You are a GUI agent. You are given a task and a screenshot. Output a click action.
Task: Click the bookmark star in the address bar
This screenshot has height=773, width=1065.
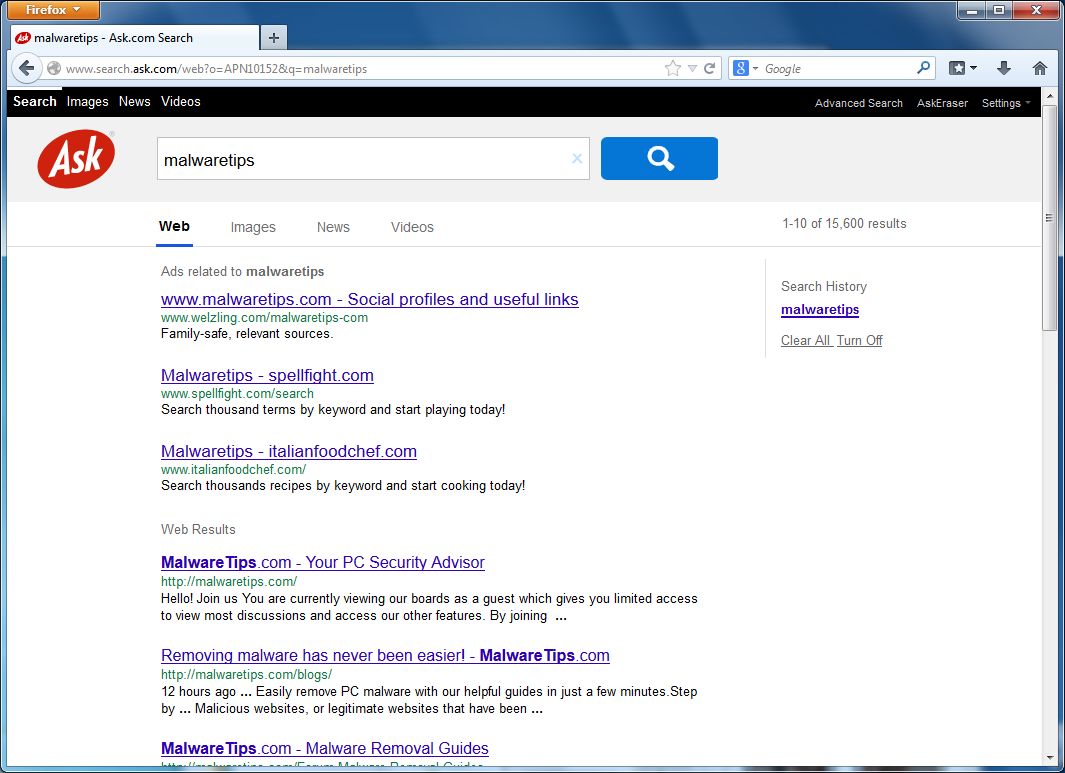click(x=672, y=68)
